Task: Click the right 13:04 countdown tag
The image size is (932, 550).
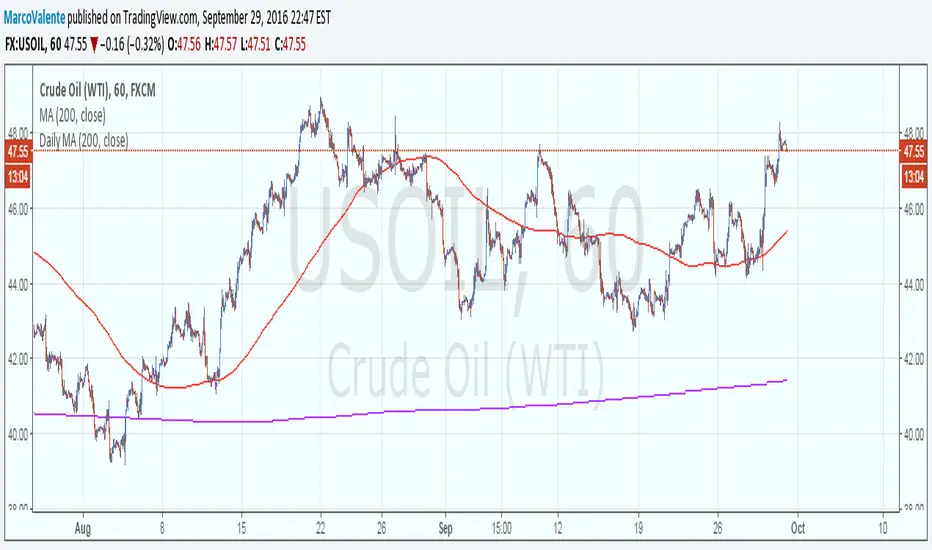Action: [x=914, y=177]
